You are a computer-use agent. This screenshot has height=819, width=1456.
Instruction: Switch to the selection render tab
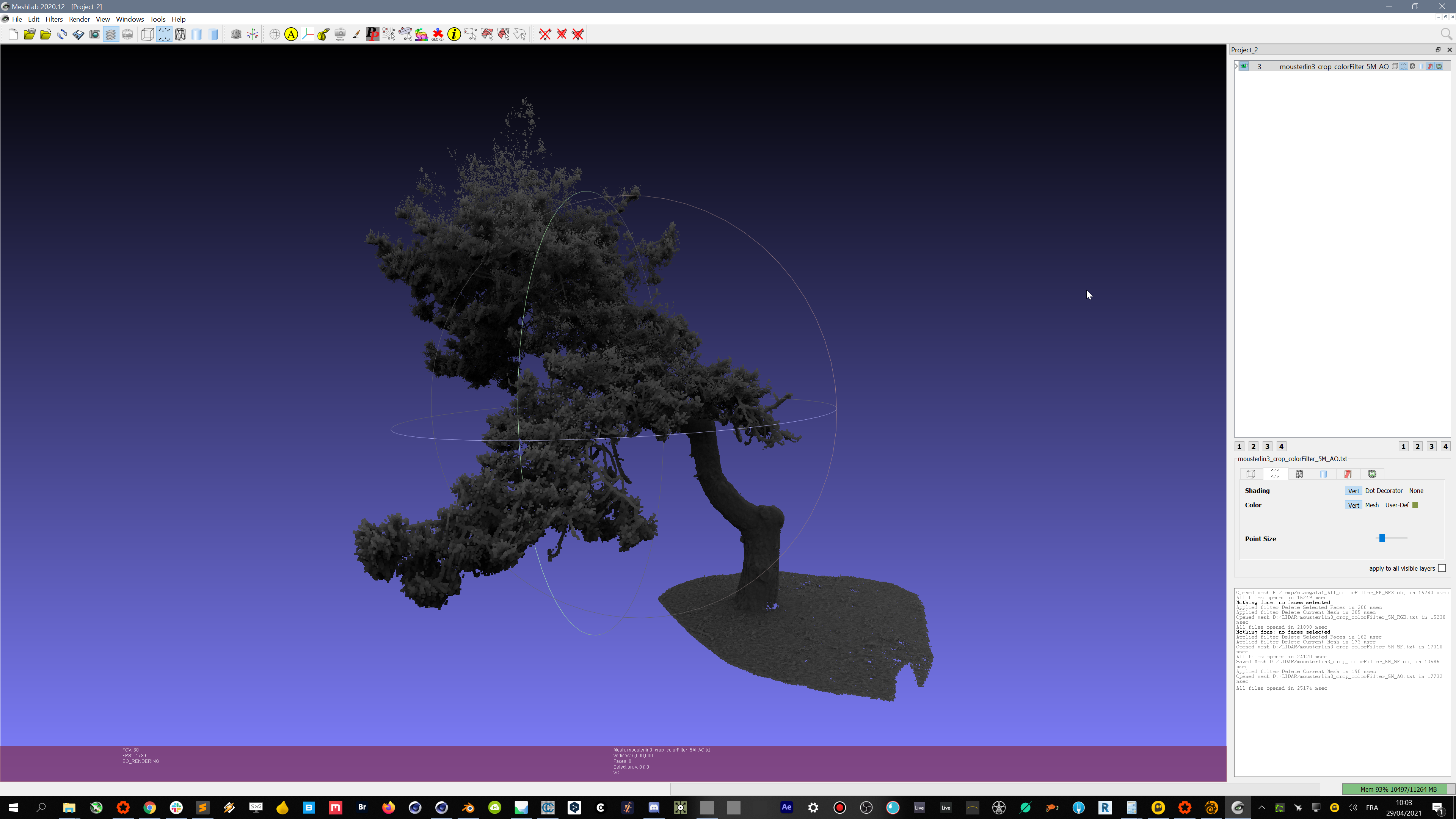[1348, 474]
